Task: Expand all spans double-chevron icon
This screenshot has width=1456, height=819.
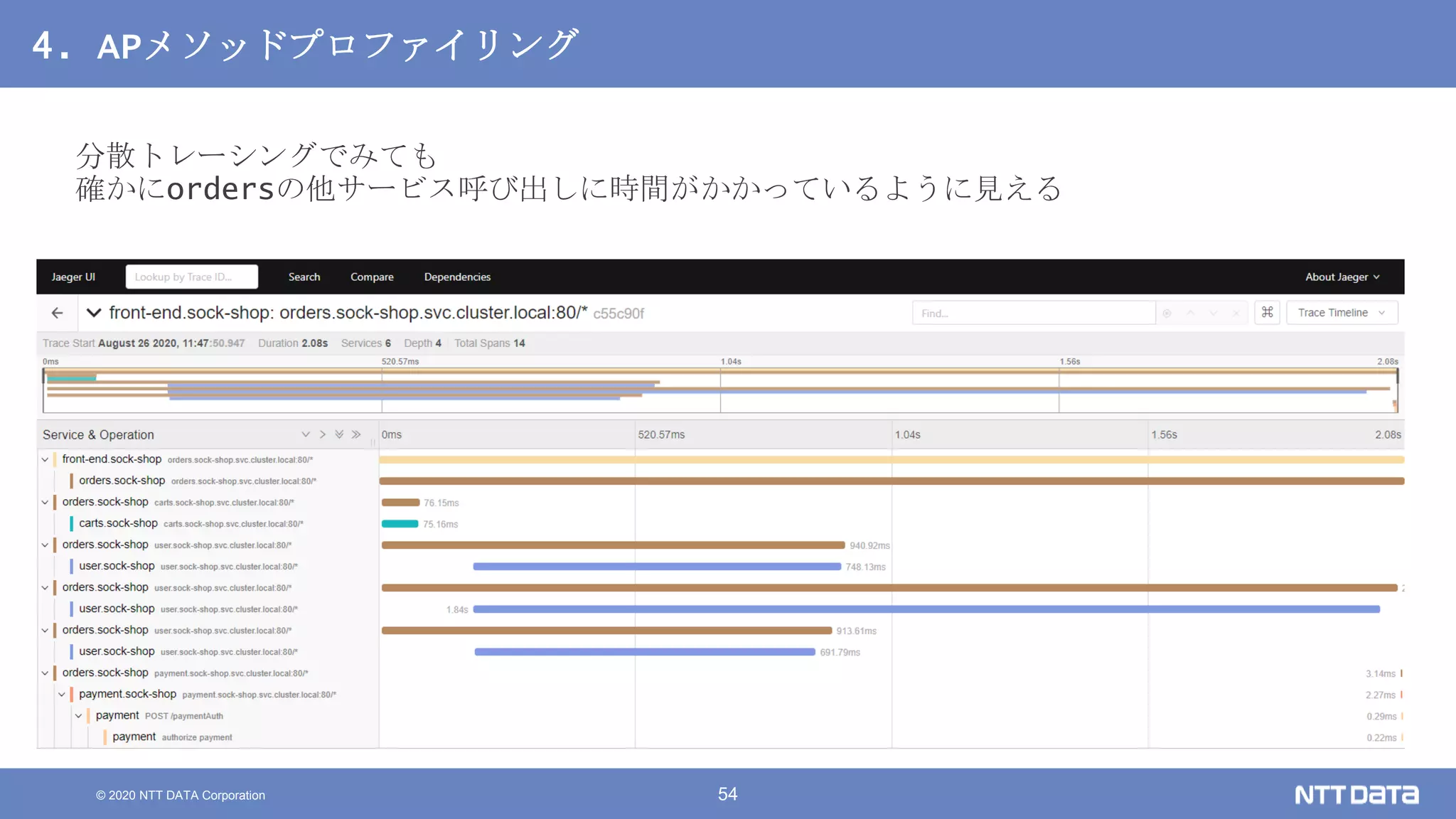Action: 339,434
